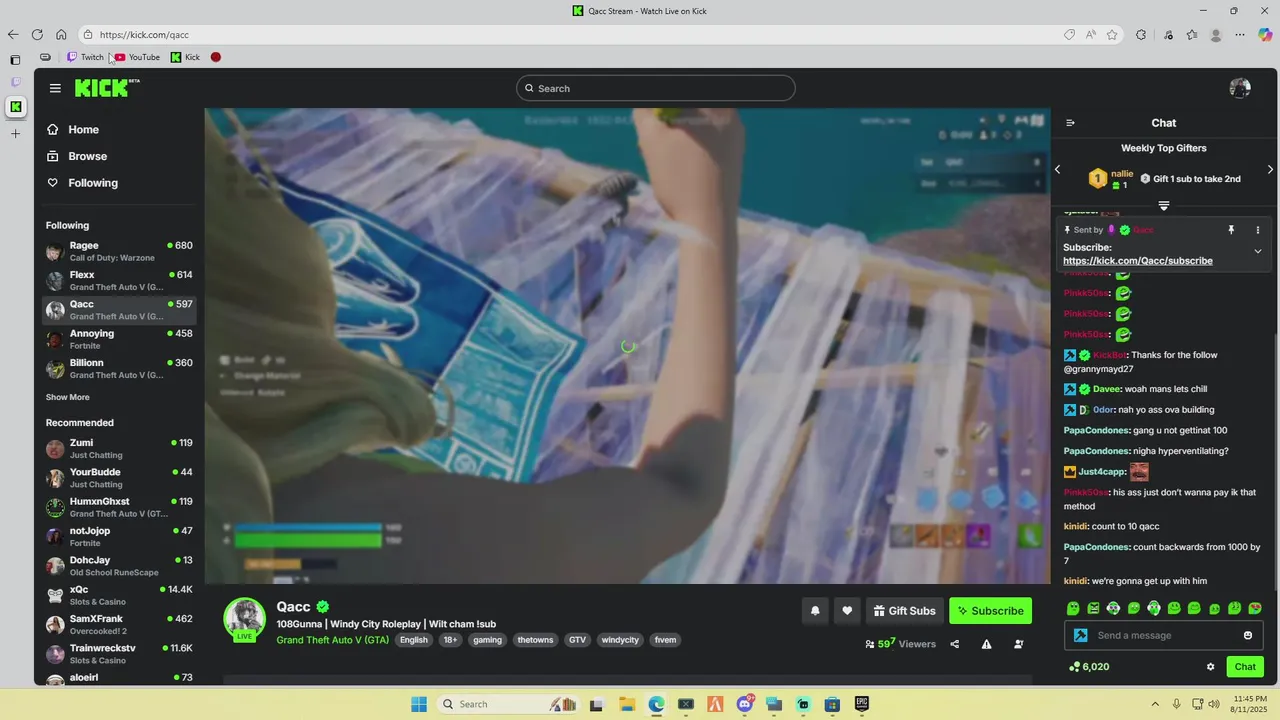Open the user profile avatar at top right
1280x720 pixels.
coord(1240,88)
